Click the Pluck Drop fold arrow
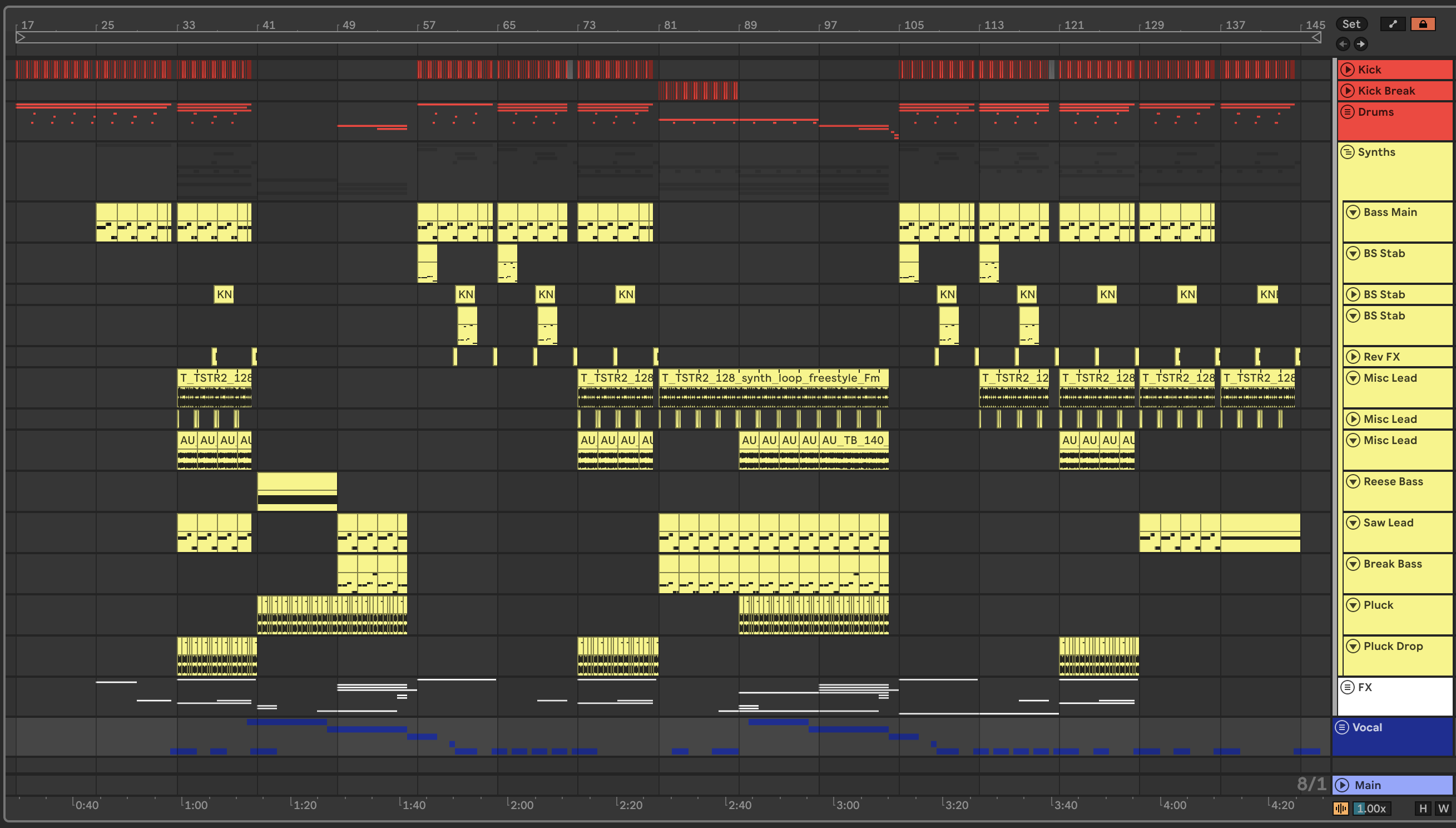 point(1353,646)
